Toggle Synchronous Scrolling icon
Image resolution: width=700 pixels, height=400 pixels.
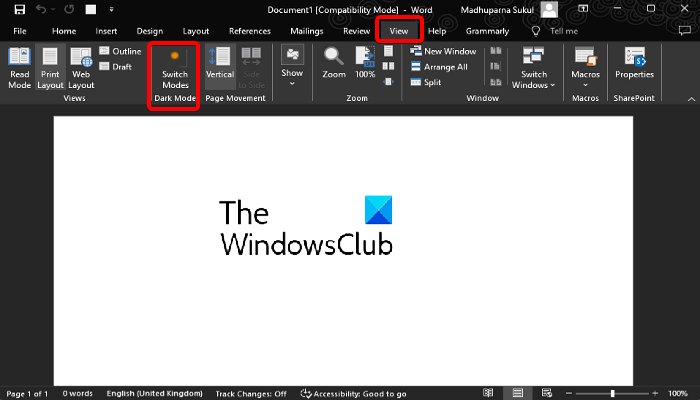click(x=496, y=67)
